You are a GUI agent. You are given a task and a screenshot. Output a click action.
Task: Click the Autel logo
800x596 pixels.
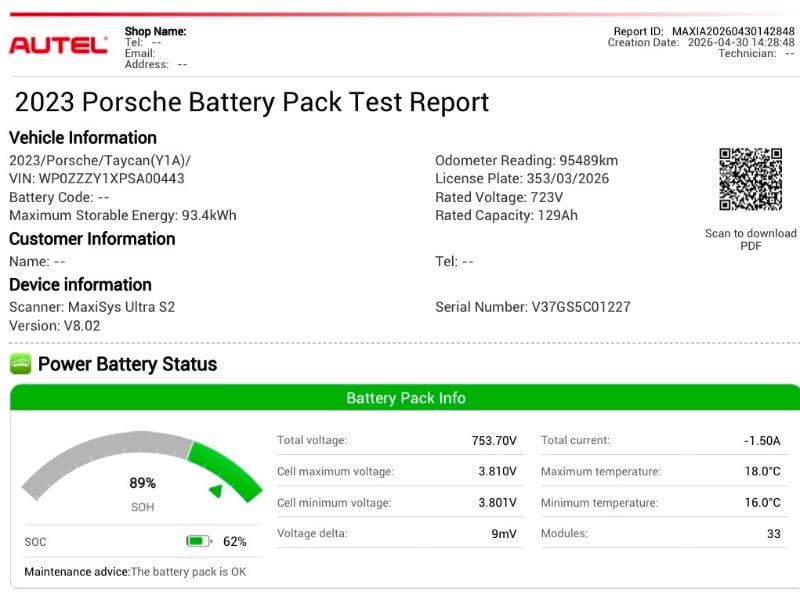tap(58, 45)
